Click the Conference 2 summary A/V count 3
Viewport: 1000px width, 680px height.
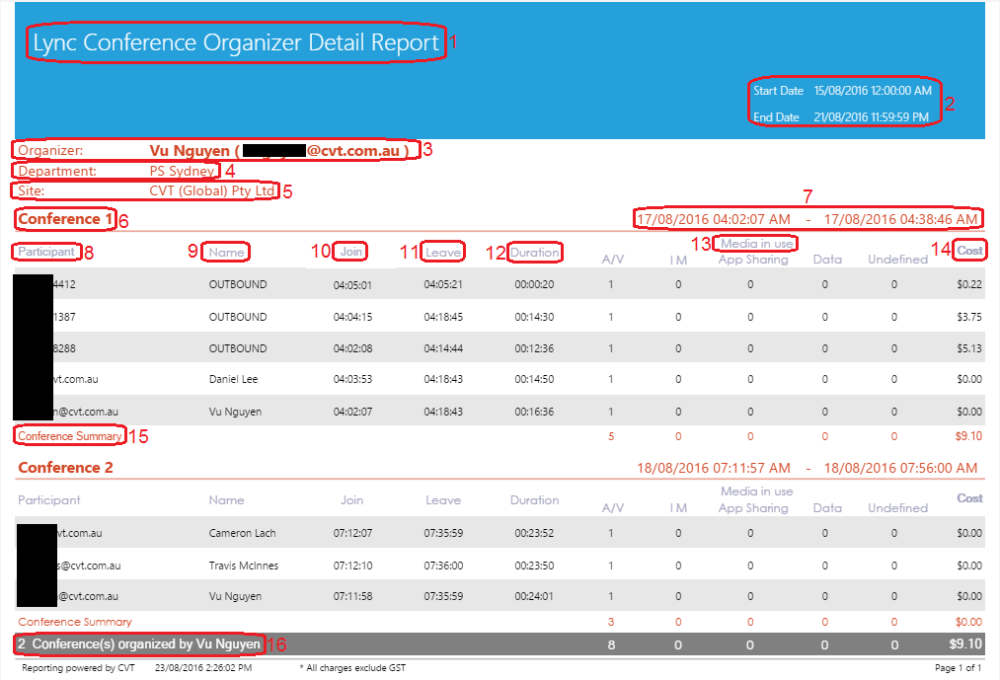(611, 622)
